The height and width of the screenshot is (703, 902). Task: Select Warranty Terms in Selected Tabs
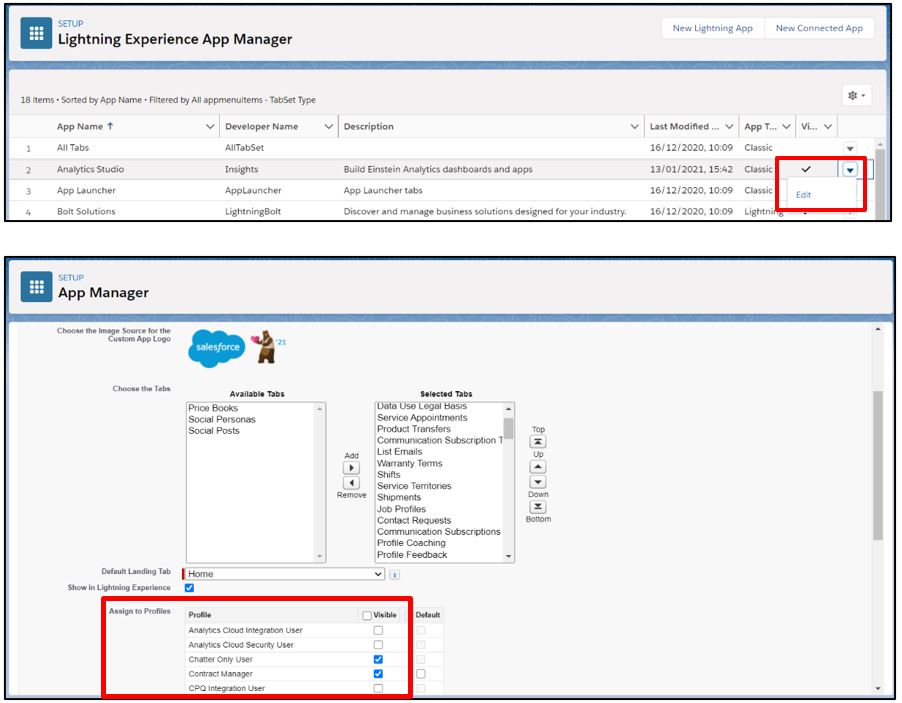(410, 463)
